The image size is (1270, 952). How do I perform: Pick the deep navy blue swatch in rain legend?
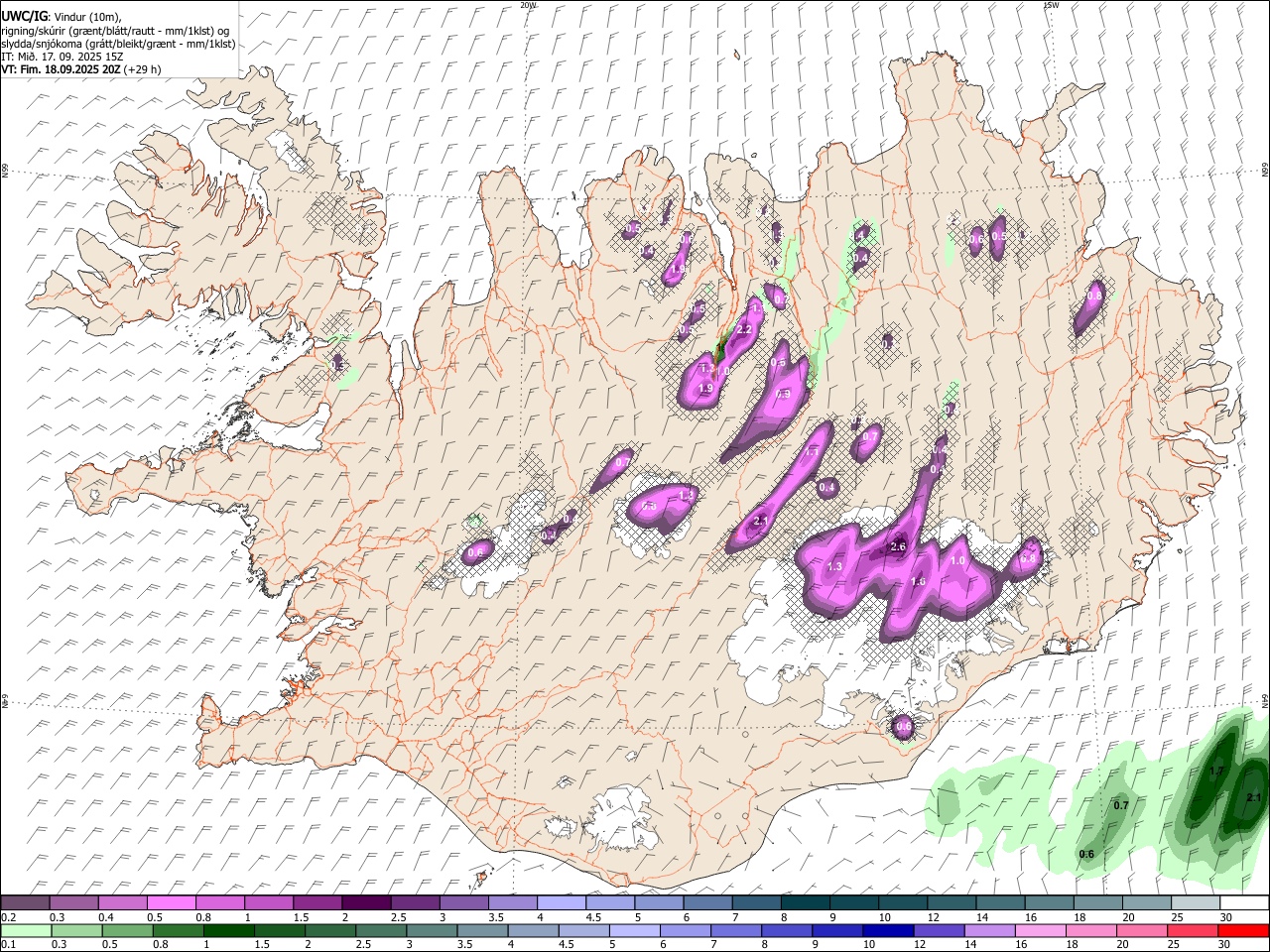pyautogui.click(x=886, y=930)
